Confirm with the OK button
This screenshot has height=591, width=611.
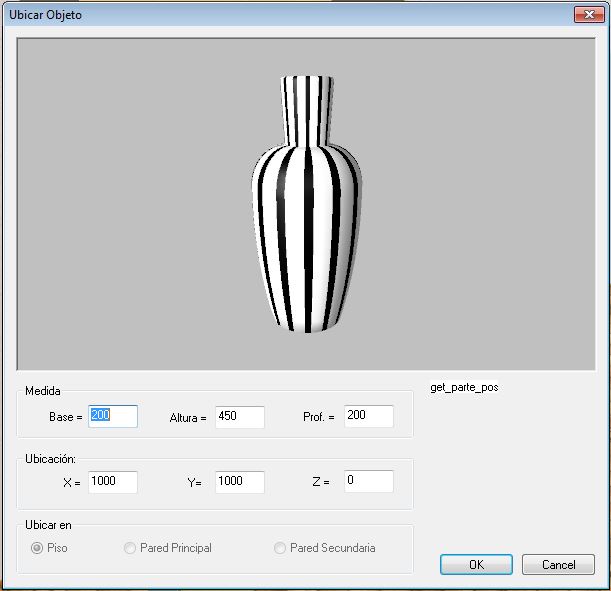pos(476,565)
